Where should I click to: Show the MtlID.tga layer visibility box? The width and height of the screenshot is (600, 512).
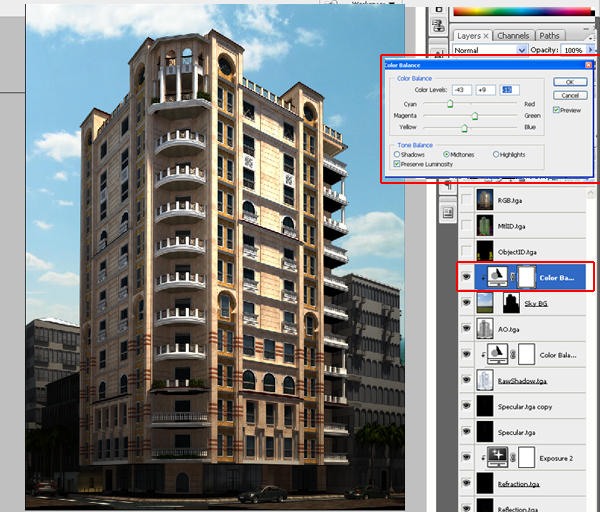coord(466,225)
